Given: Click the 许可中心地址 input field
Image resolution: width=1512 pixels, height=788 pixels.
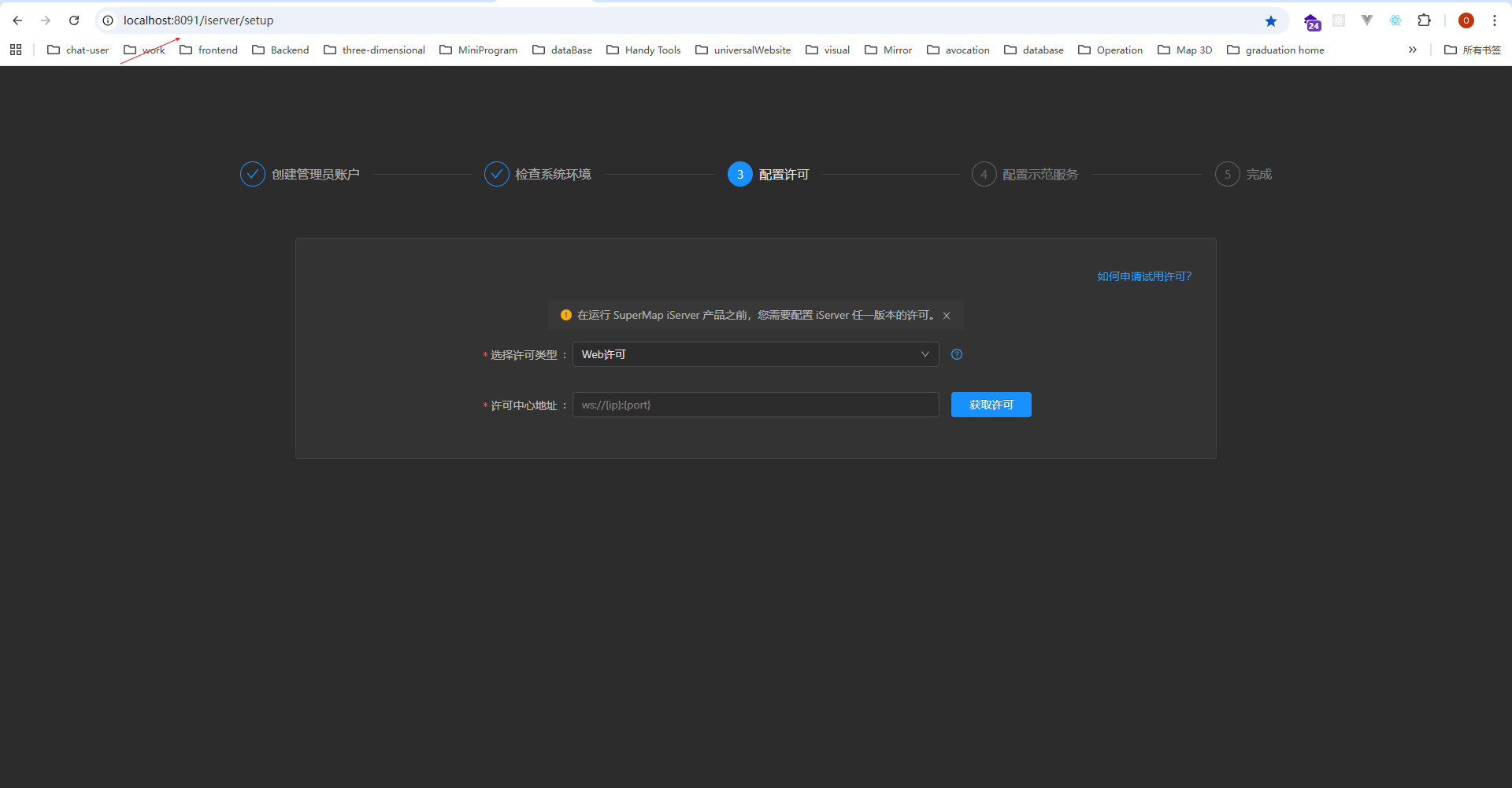Looking at the screenshot, I should [x=756, y=405].
